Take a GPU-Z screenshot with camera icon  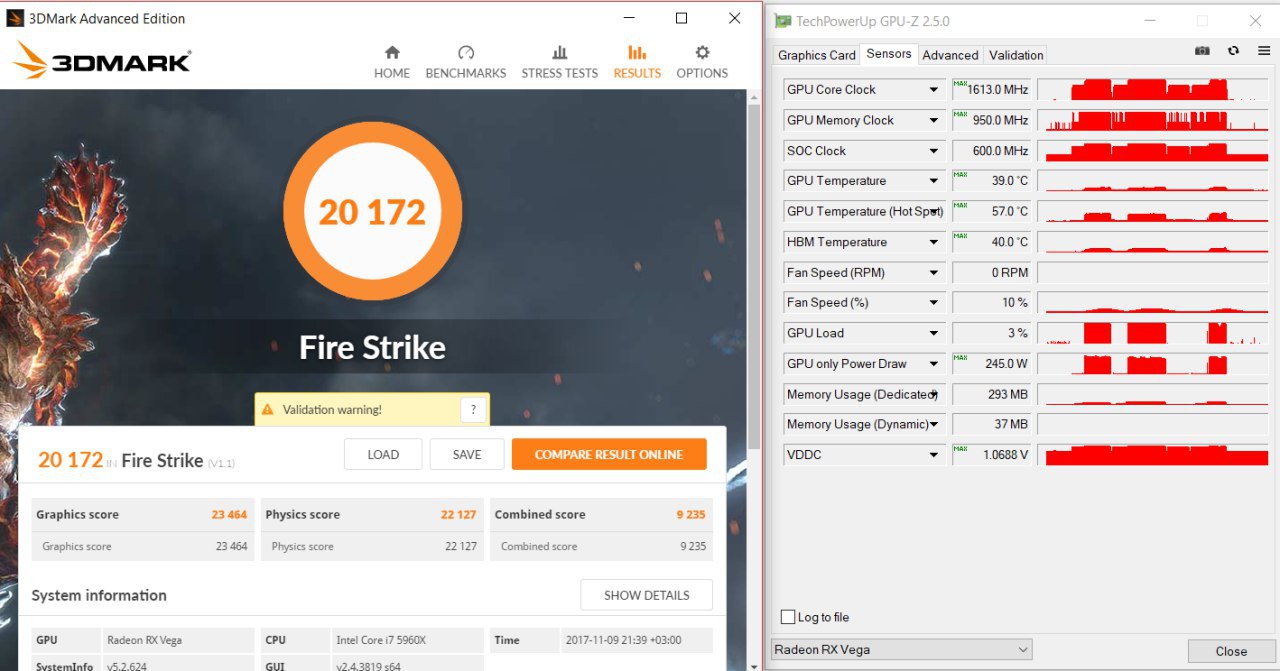(x=1202, y=52)
